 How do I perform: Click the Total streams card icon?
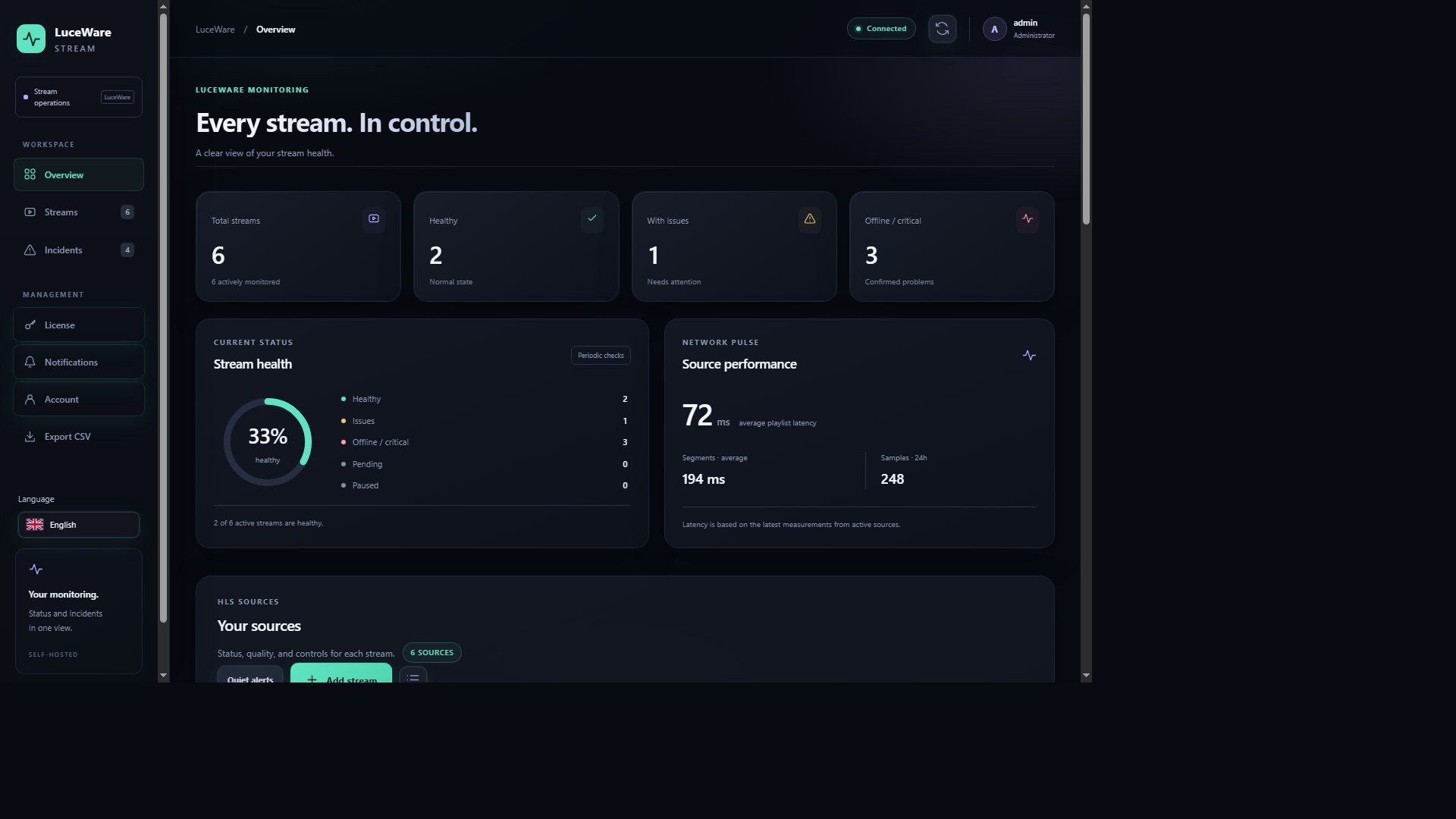click(374, 218)
